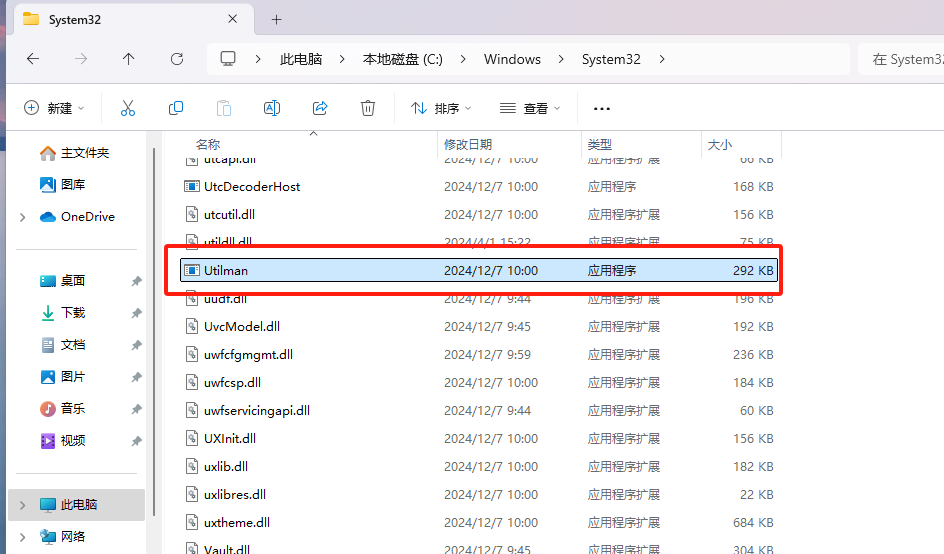944x554 pixels.
Task: Expand chevron after System32 in breadcrumb
Action: click(x=662, y=59)
